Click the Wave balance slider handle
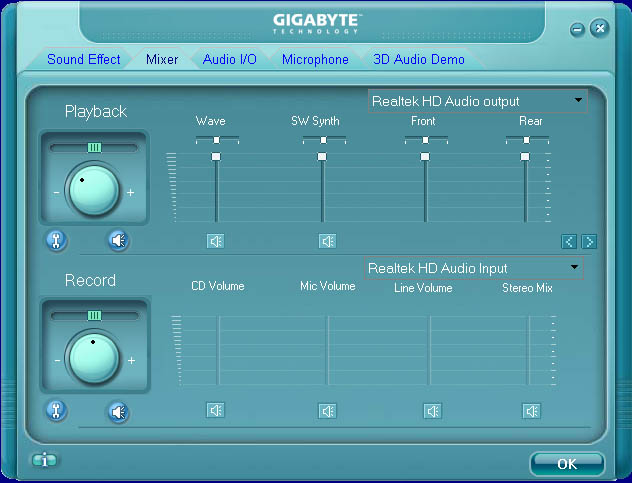 point(217,140)
